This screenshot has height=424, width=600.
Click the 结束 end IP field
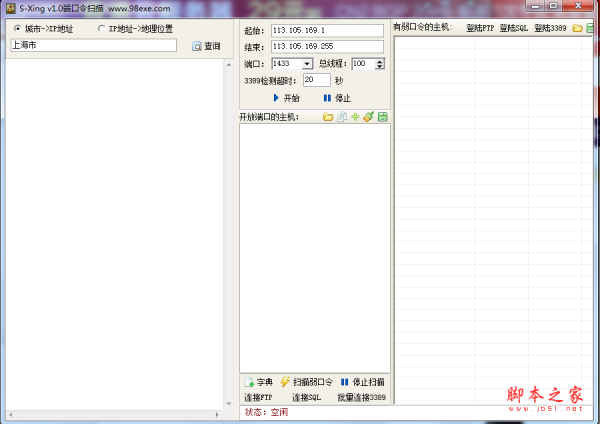tap(327, 47)
